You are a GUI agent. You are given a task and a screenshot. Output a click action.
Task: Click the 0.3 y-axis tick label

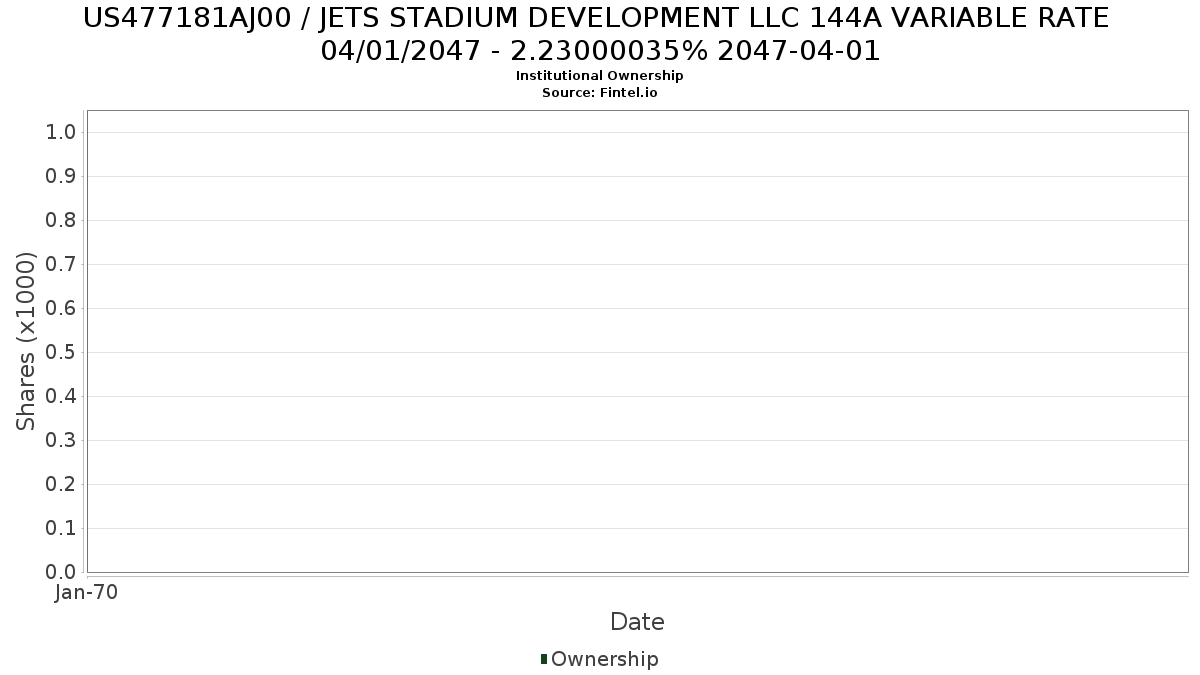(61, 440)
